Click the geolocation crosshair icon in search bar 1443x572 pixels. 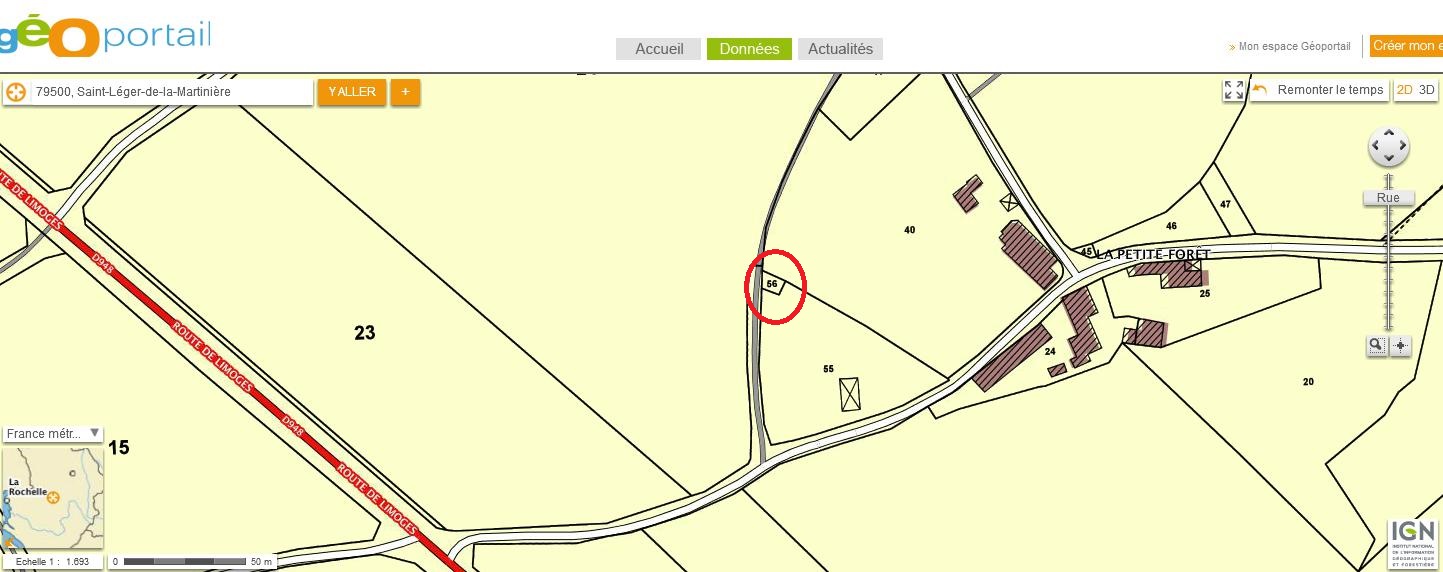coord(15,92)
